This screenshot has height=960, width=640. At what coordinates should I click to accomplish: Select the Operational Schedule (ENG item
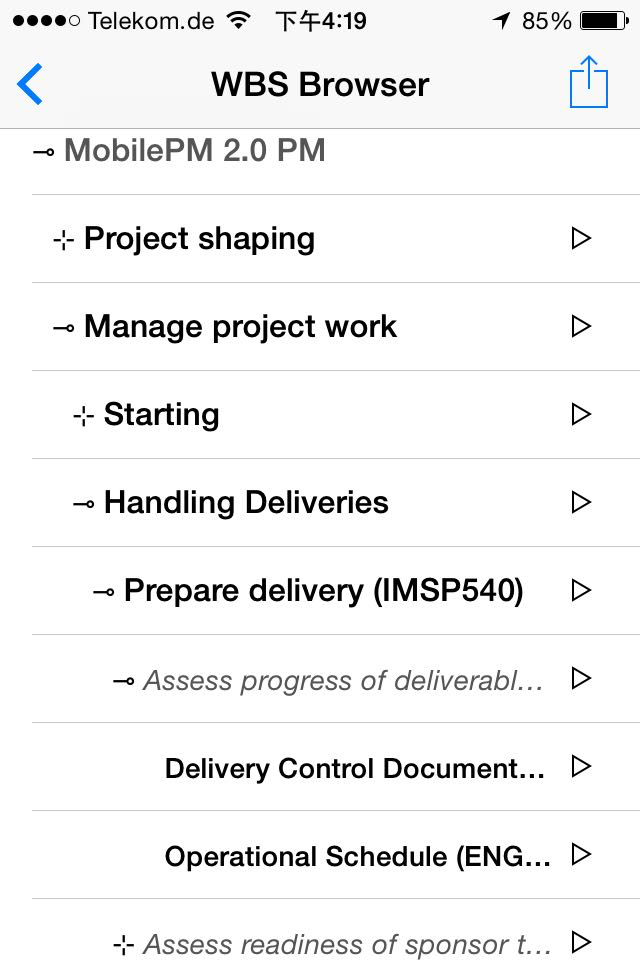pos(356,856)
